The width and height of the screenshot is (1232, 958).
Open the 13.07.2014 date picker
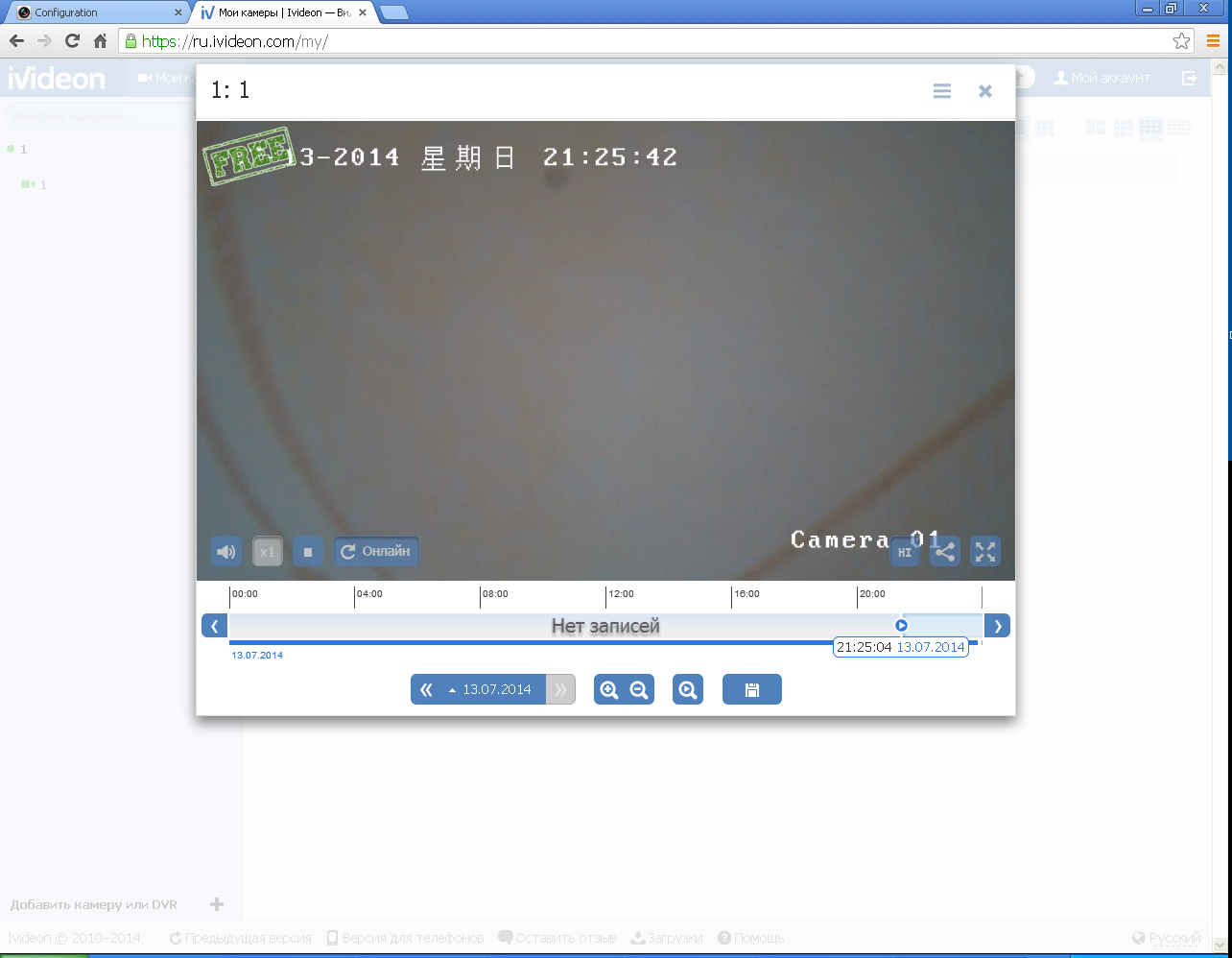pos(490,689)
